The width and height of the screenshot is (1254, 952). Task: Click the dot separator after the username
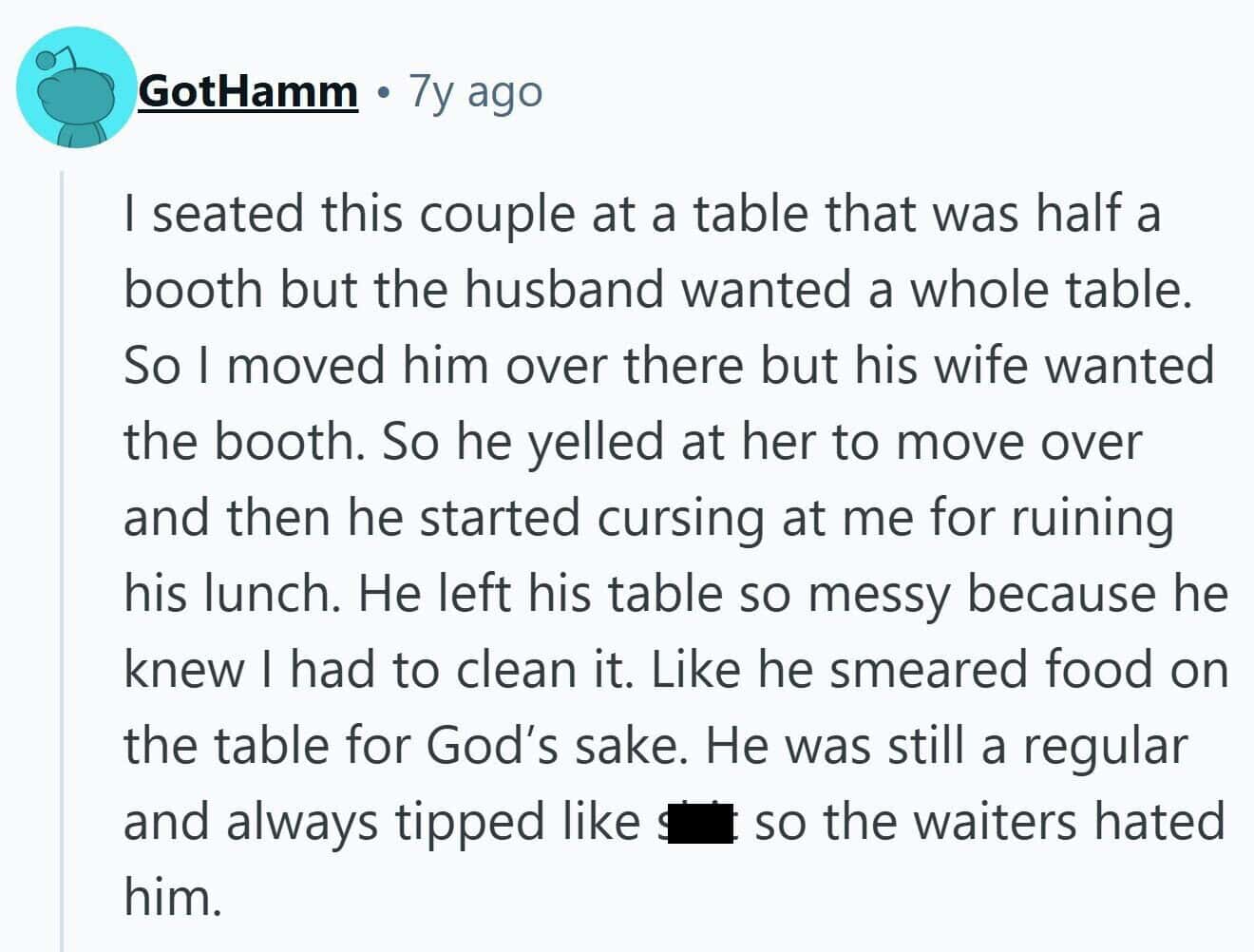[x=383, y=93]
